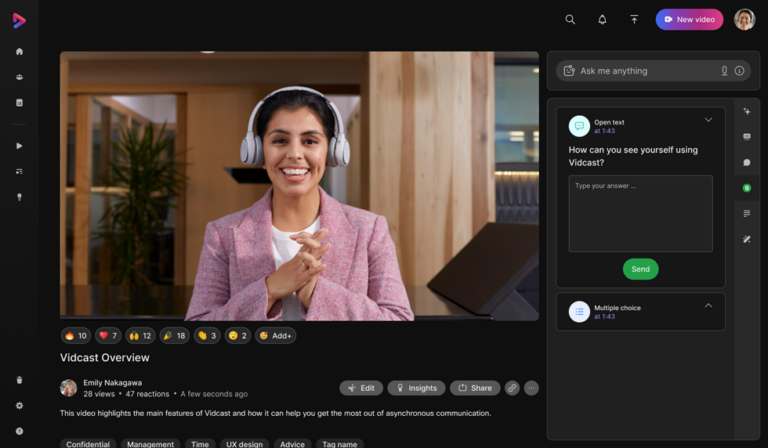Click the upload arrow icon
The width and height of the screenshot is (768, 448).
click(634, 19)
